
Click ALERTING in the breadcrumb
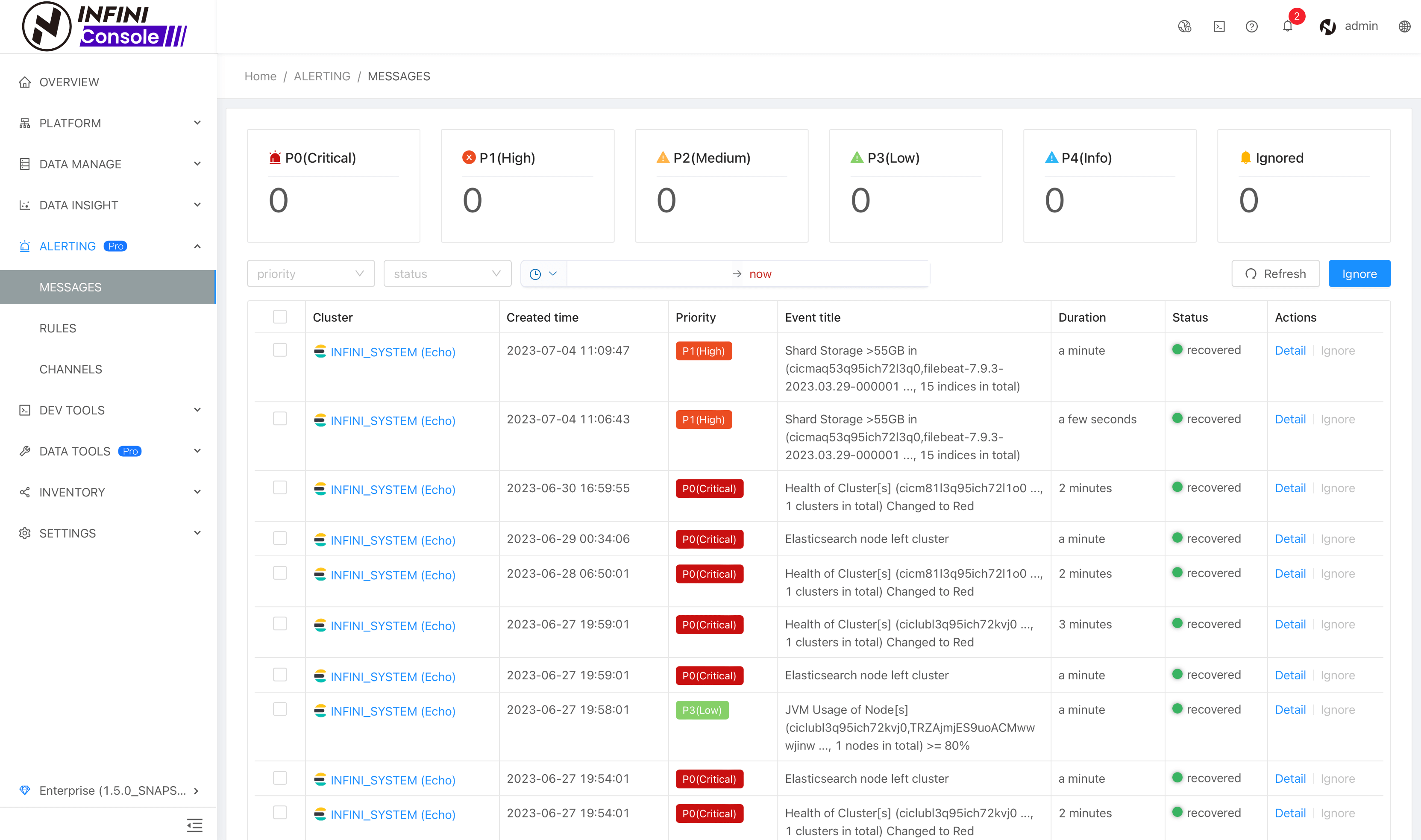[x=322, y=76]
